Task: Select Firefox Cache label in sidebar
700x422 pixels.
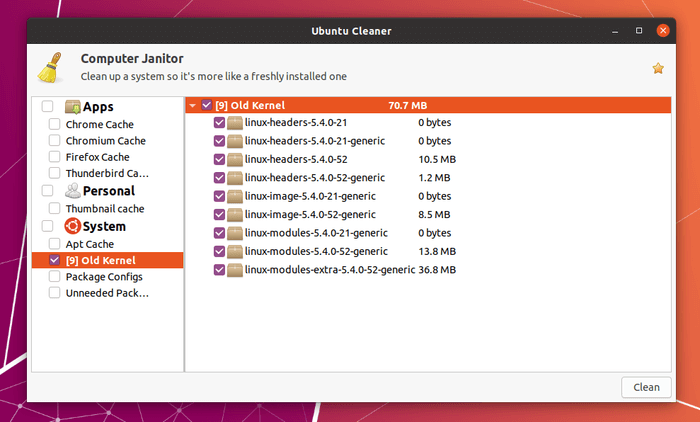Action: coord(97,157)
